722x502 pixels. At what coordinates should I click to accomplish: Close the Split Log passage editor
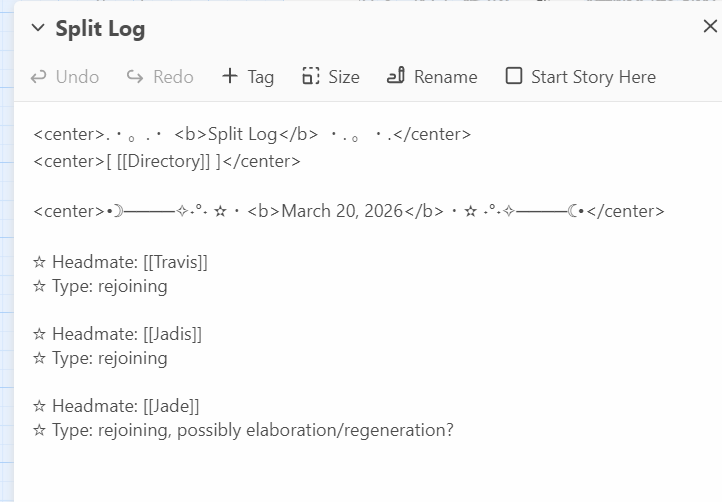coord(709,27)
